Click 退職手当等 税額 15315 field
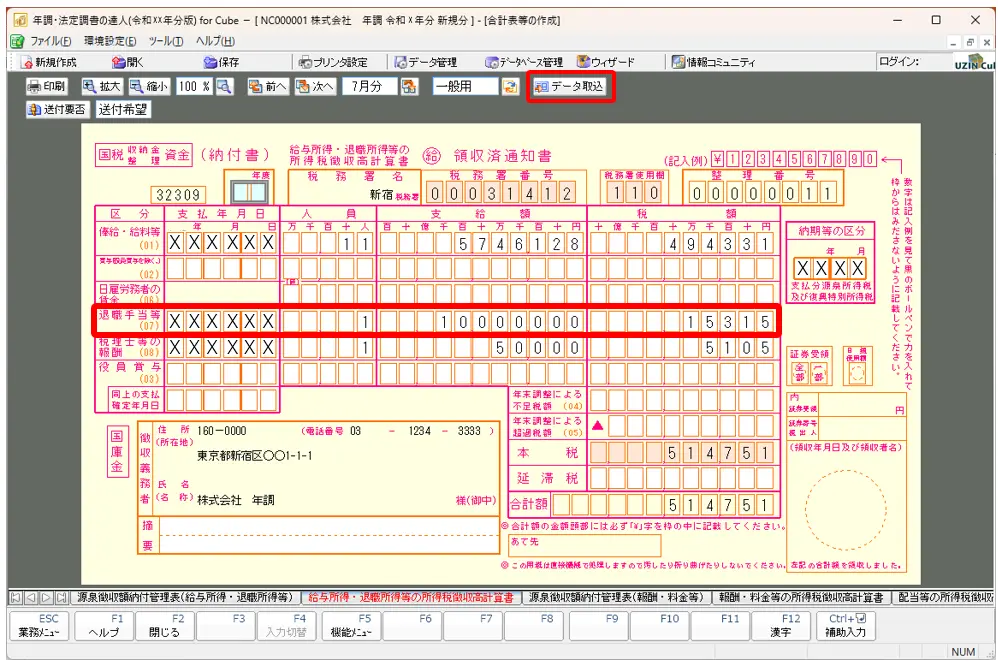The image size is (998, 665). [x=682, y=322]
